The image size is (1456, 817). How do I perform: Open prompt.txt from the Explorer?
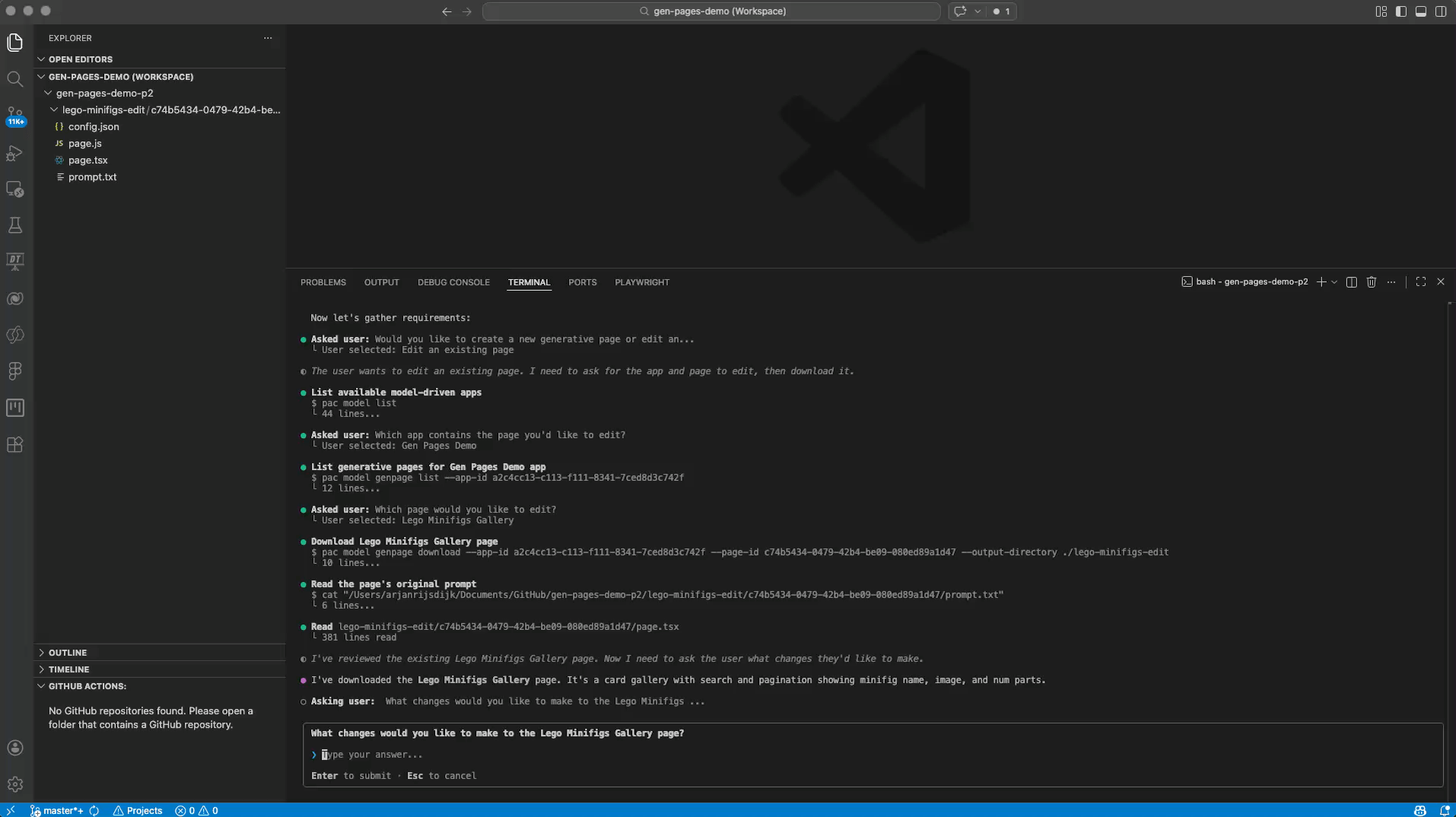(x=93, y=176)
